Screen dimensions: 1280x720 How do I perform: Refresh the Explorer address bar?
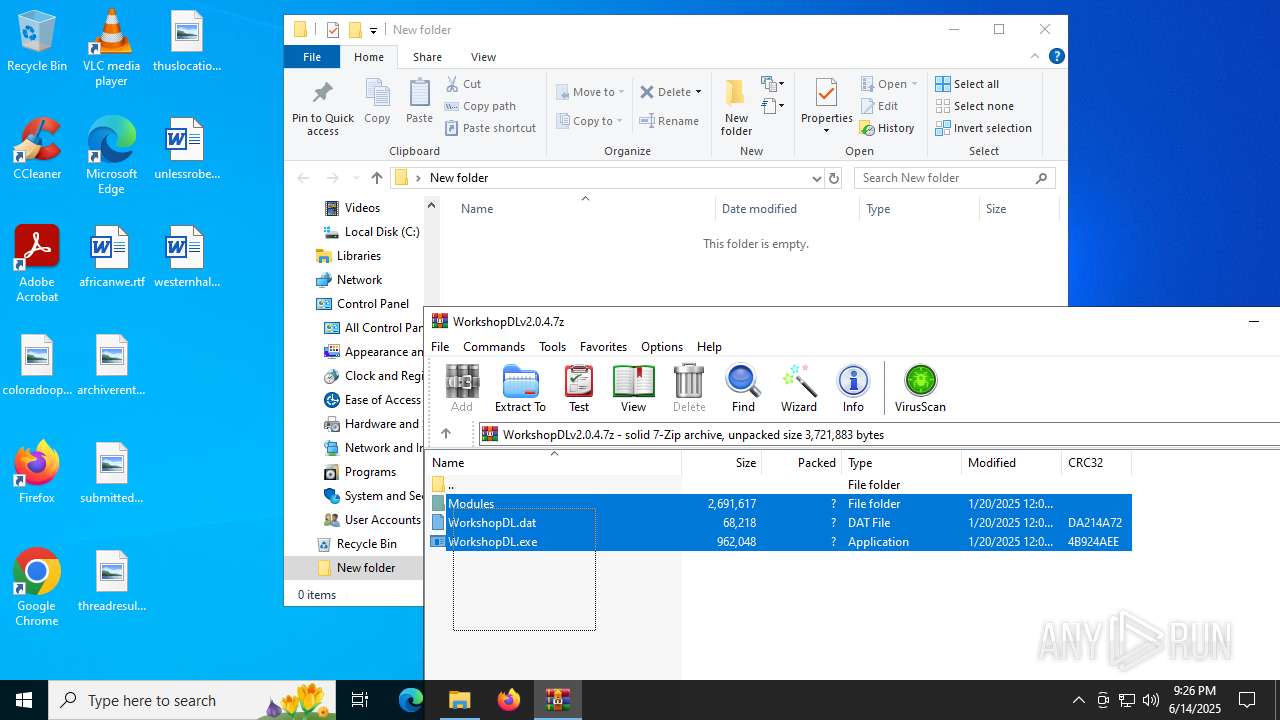pos(834,178)
